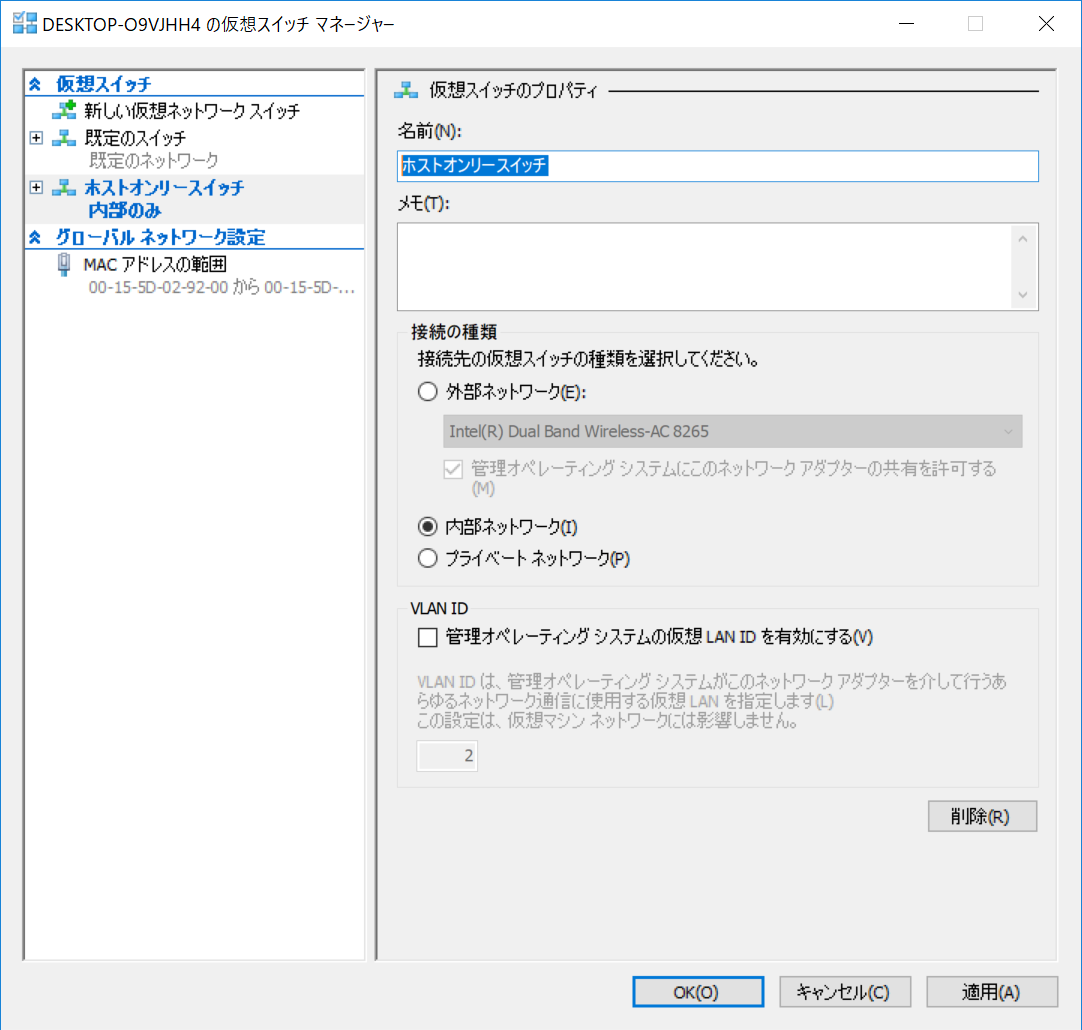Screen dimensions: 1082x1030
Task: Minimize the Virtual Switch Manager window
Action: [907, 23]
